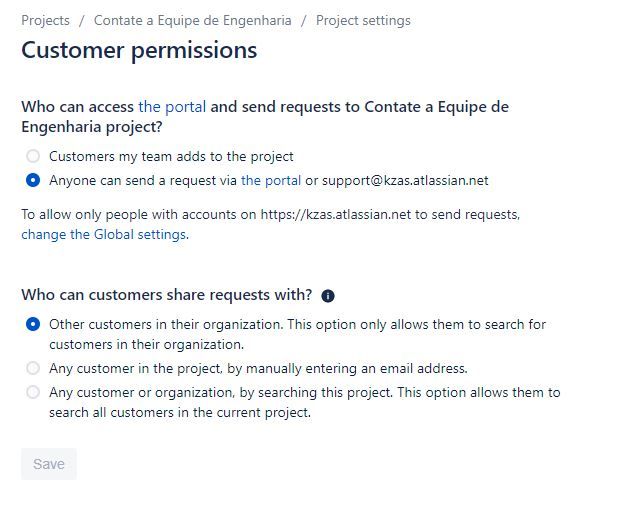This screenshot has width=630, height=507.
Task: Click the Save button
Action: tap(49, 464)
